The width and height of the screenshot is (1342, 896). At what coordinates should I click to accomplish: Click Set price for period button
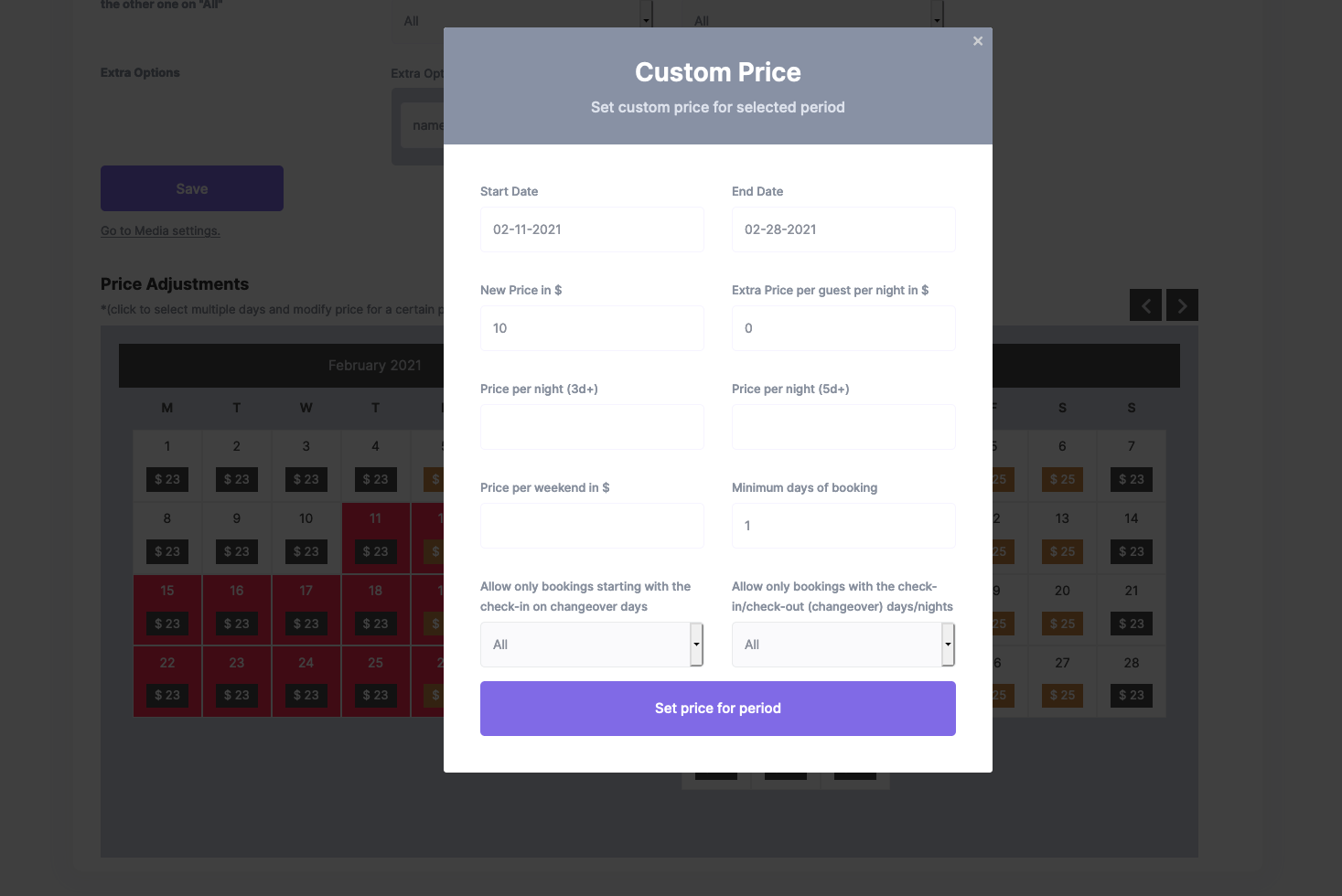(x=718, y=709)
